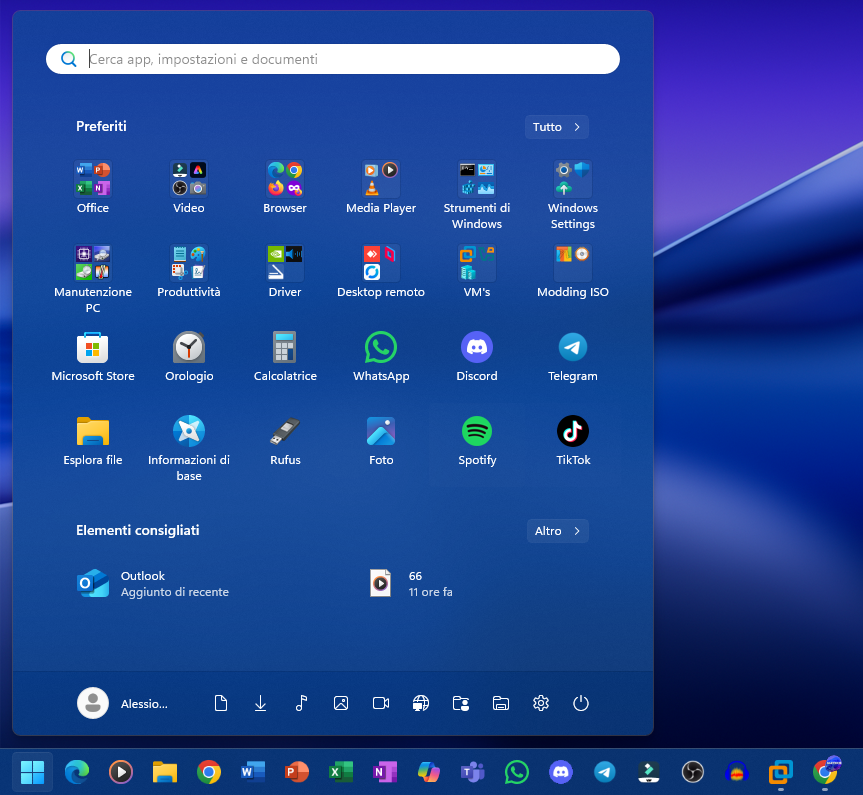Launch Informazioni di base

pyautogui.click(x=189, y=448)
